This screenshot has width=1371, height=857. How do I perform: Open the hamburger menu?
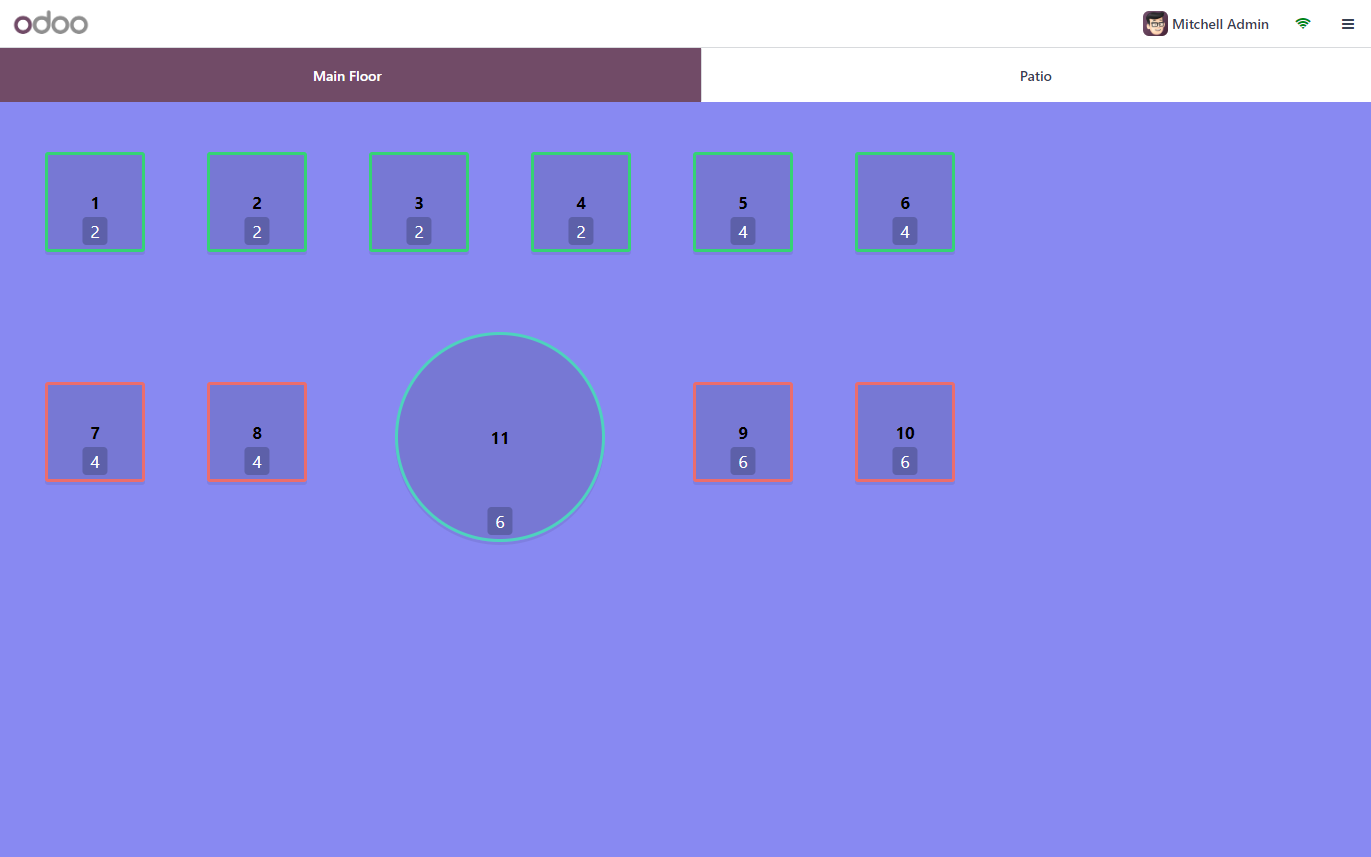pyautogui.click(x=1347, y=24)
